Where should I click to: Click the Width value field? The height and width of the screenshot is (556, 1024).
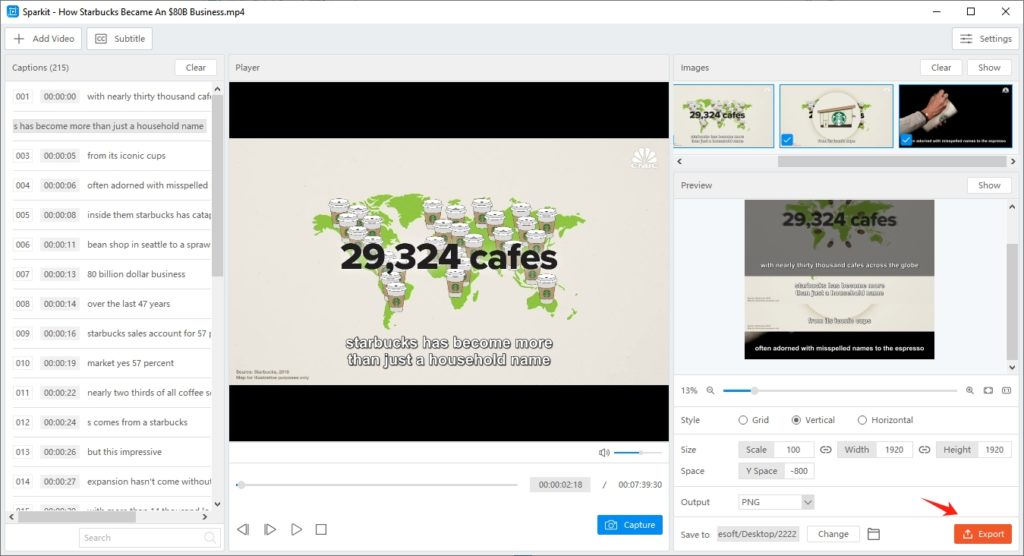coord(893,450)
